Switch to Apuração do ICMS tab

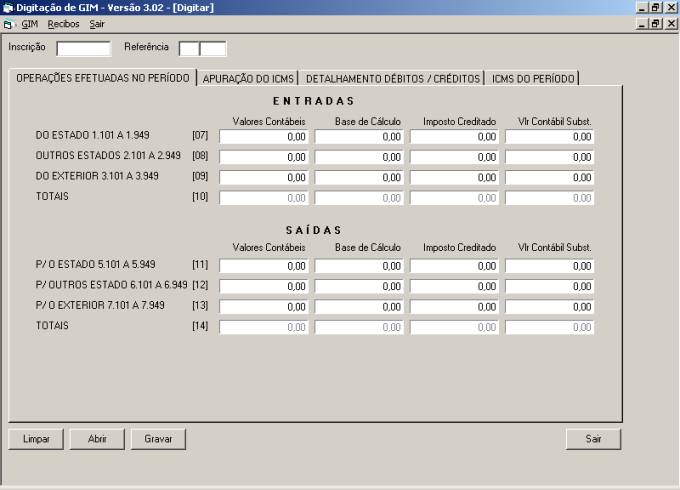pos(248,78)
